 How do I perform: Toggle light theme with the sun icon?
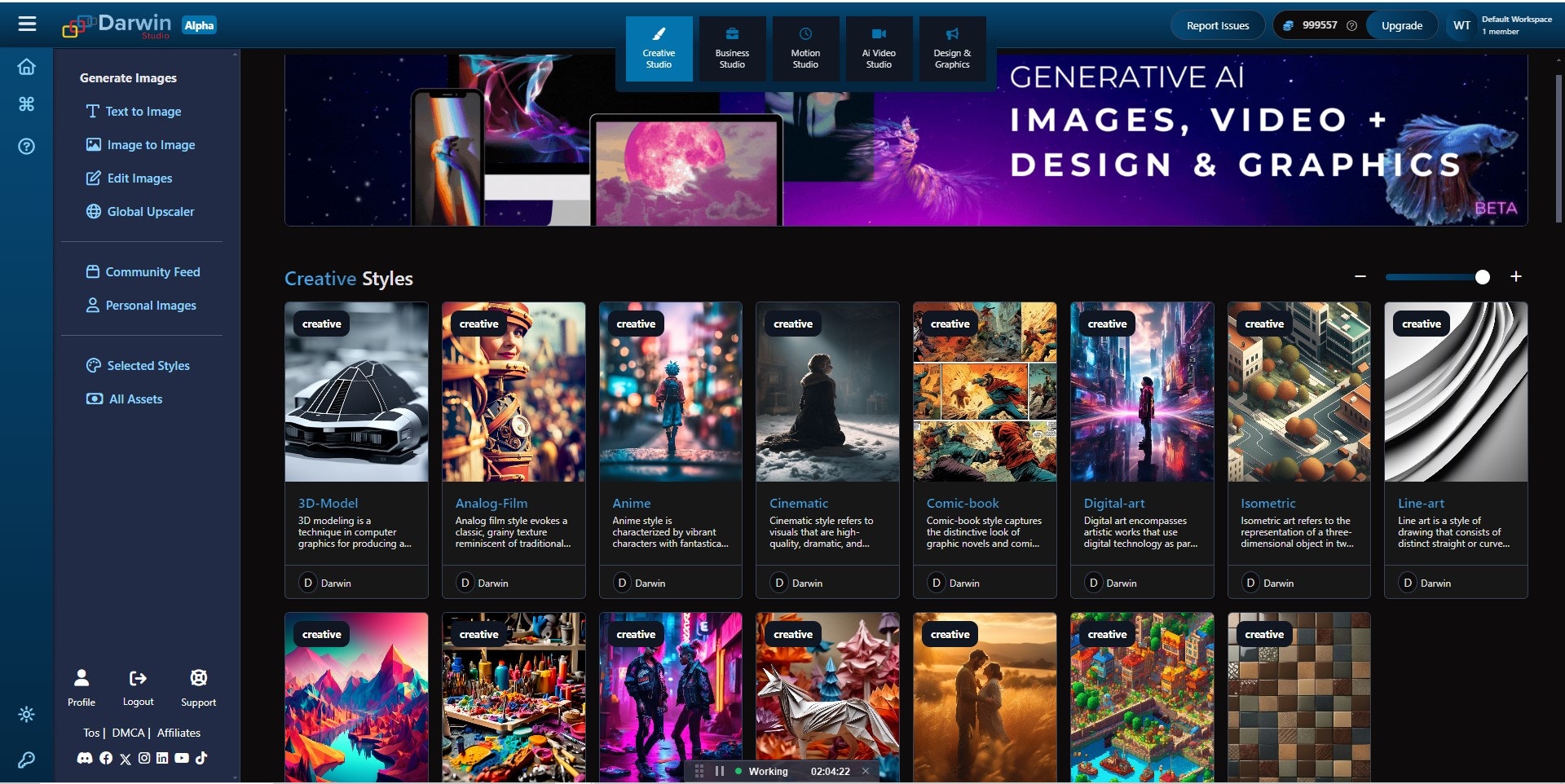[x=27, y=715]
